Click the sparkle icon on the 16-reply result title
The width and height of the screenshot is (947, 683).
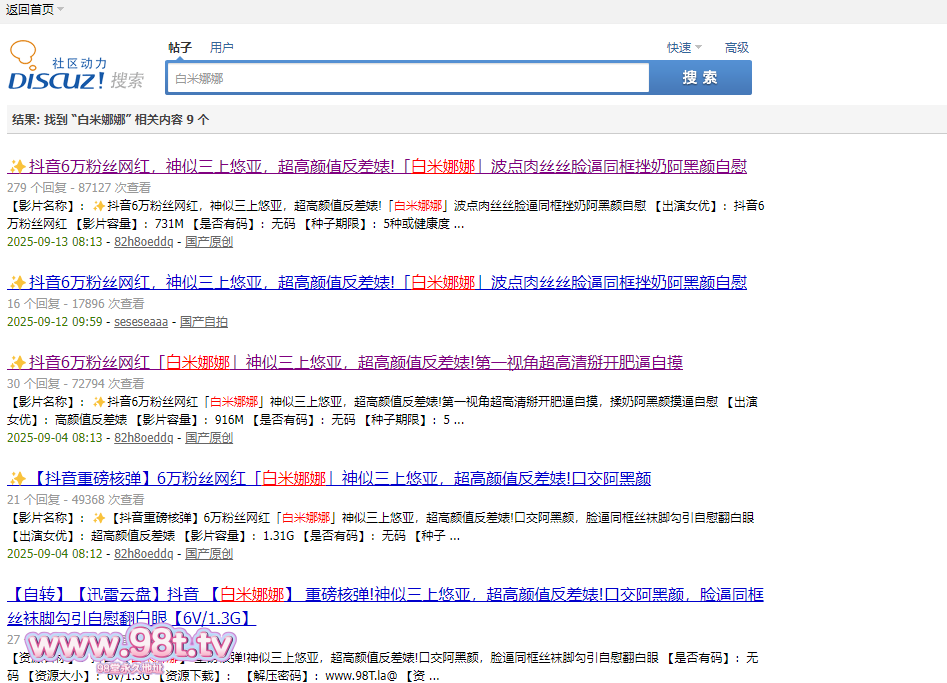[17, 283]
